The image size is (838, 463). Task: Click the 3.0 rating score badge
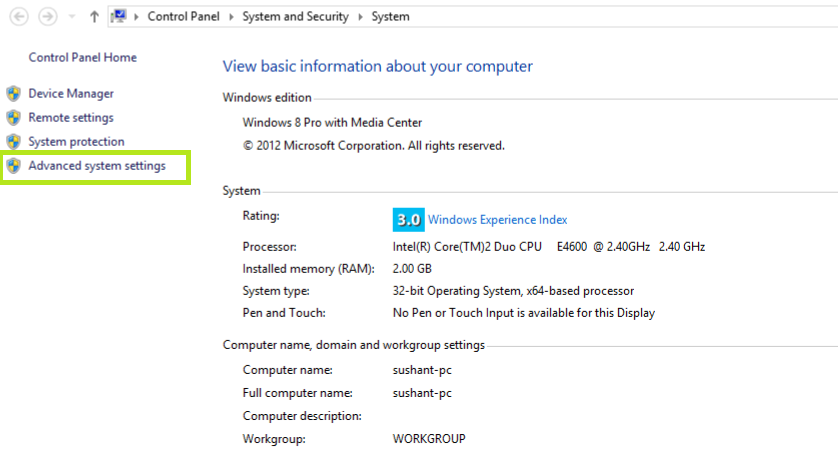pyautogui.click(x=408, y=220)
